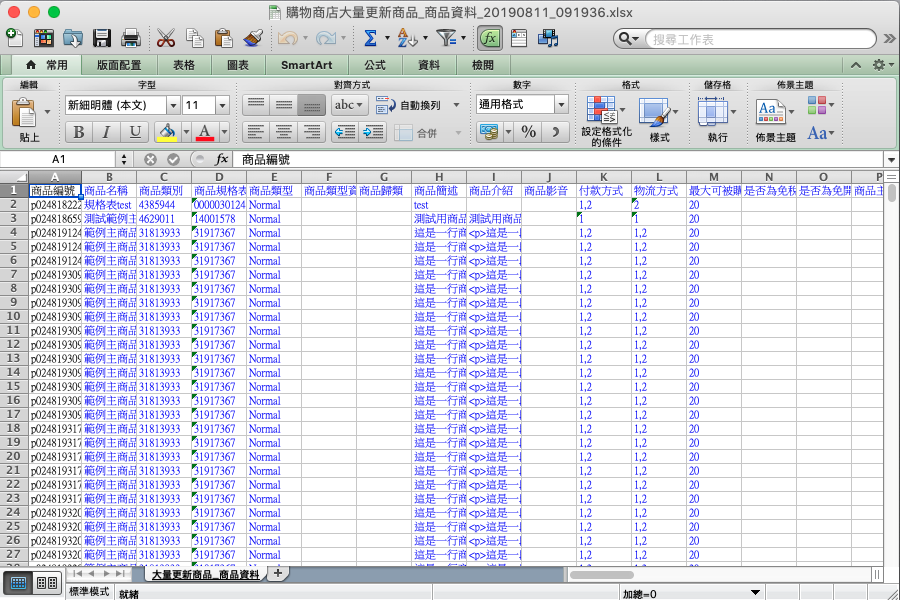The width and height of the screenshot is (900, 600).
Task: Open the 表格 ribbon tab
Action: coord(184,65)
